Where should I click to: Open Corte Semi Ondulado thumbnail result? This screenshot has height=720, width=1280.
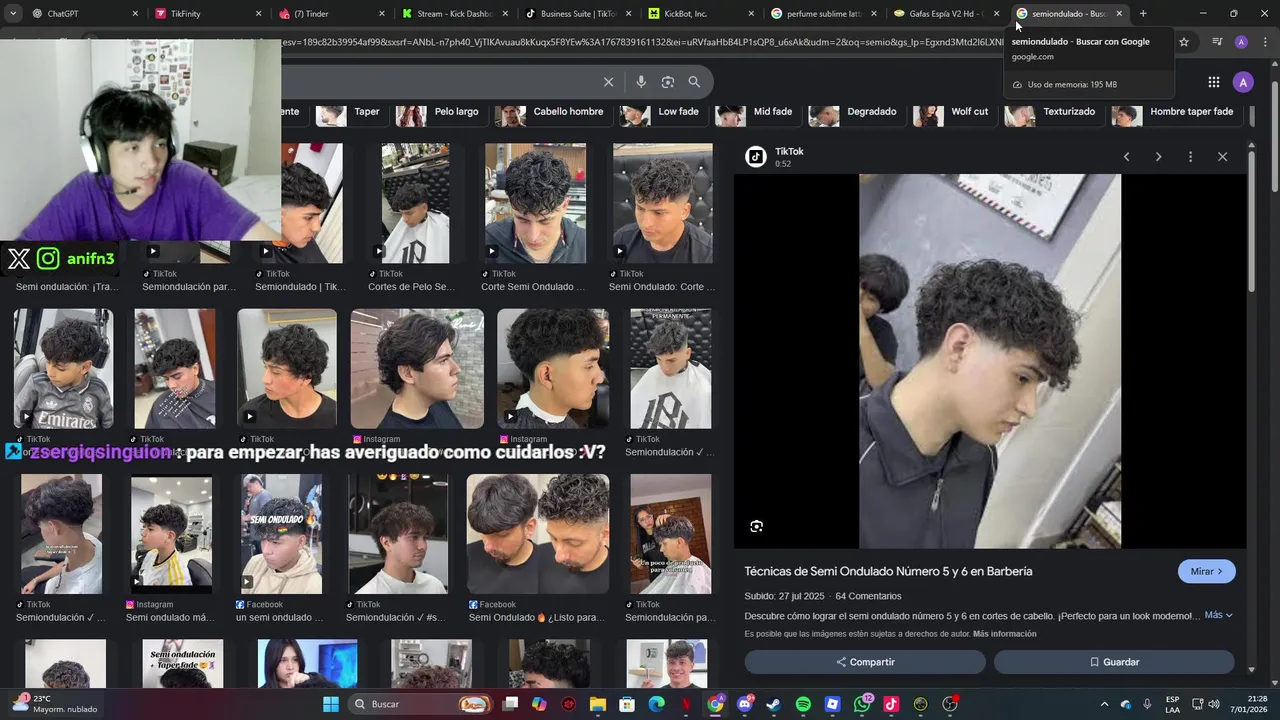pyautogui.click(x=535, y=204)
